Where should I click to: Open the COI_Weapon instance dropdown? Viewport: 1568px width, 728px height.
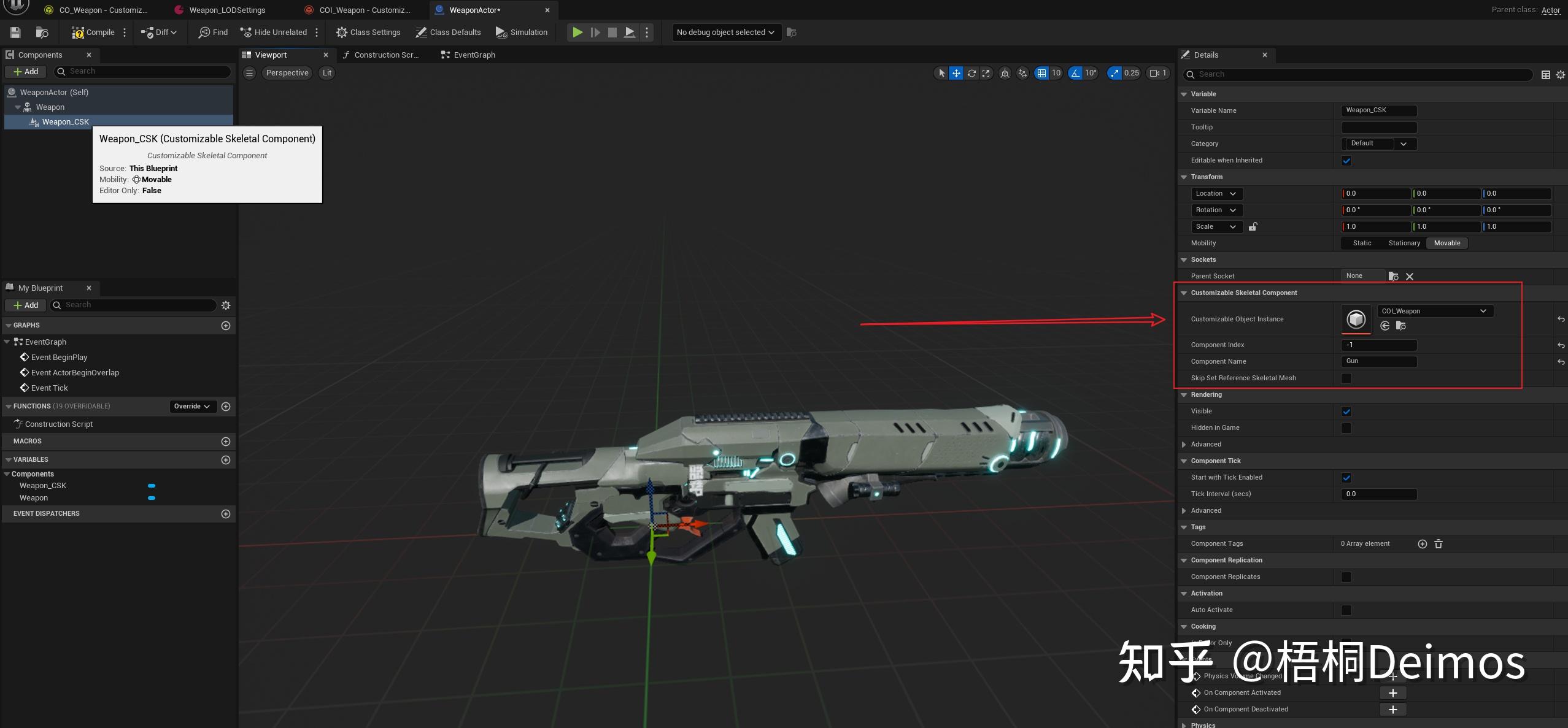coord(1435,311)
